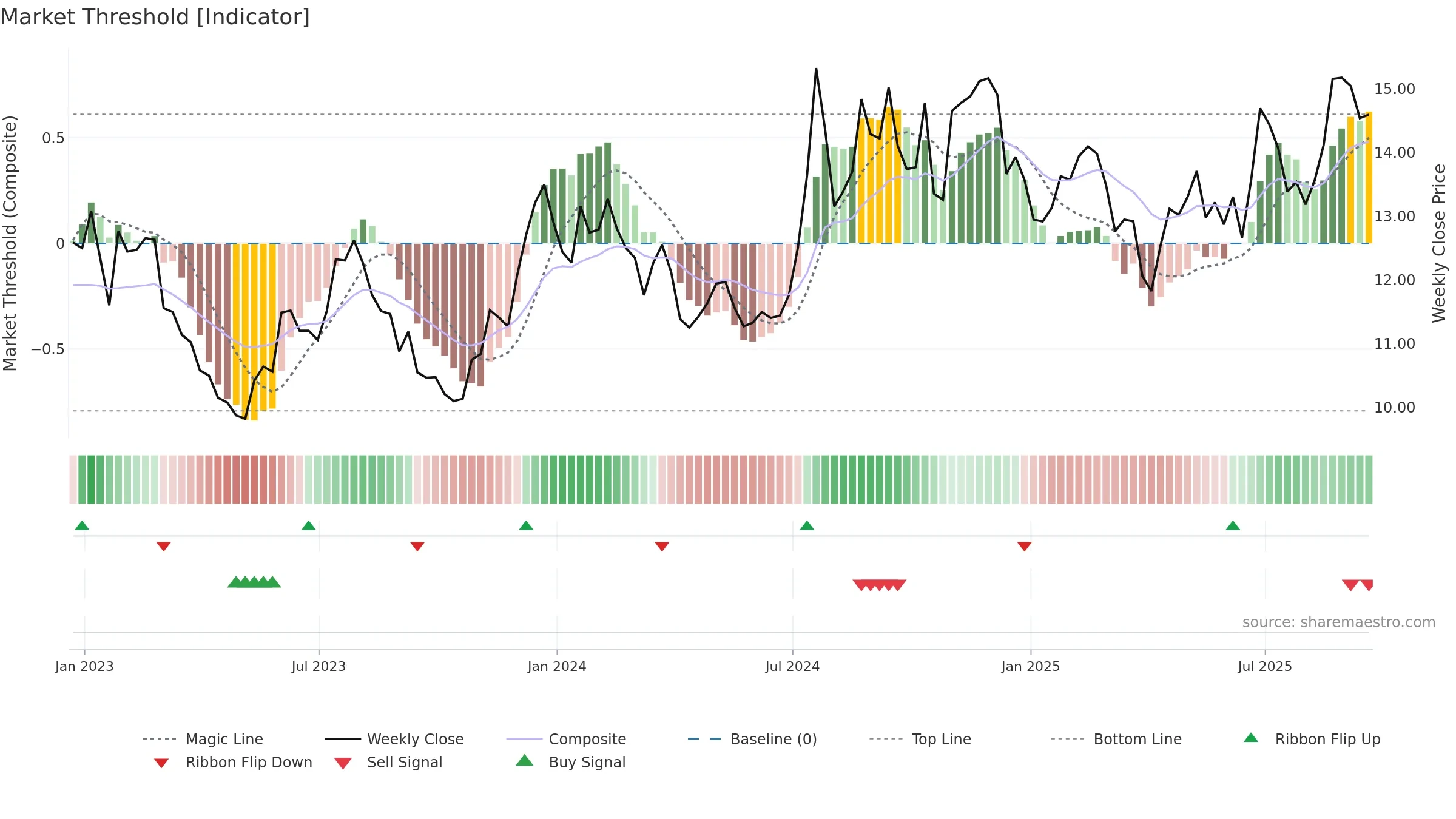Click the Jul 2025 x-axis label

(x=1265, y=667)
